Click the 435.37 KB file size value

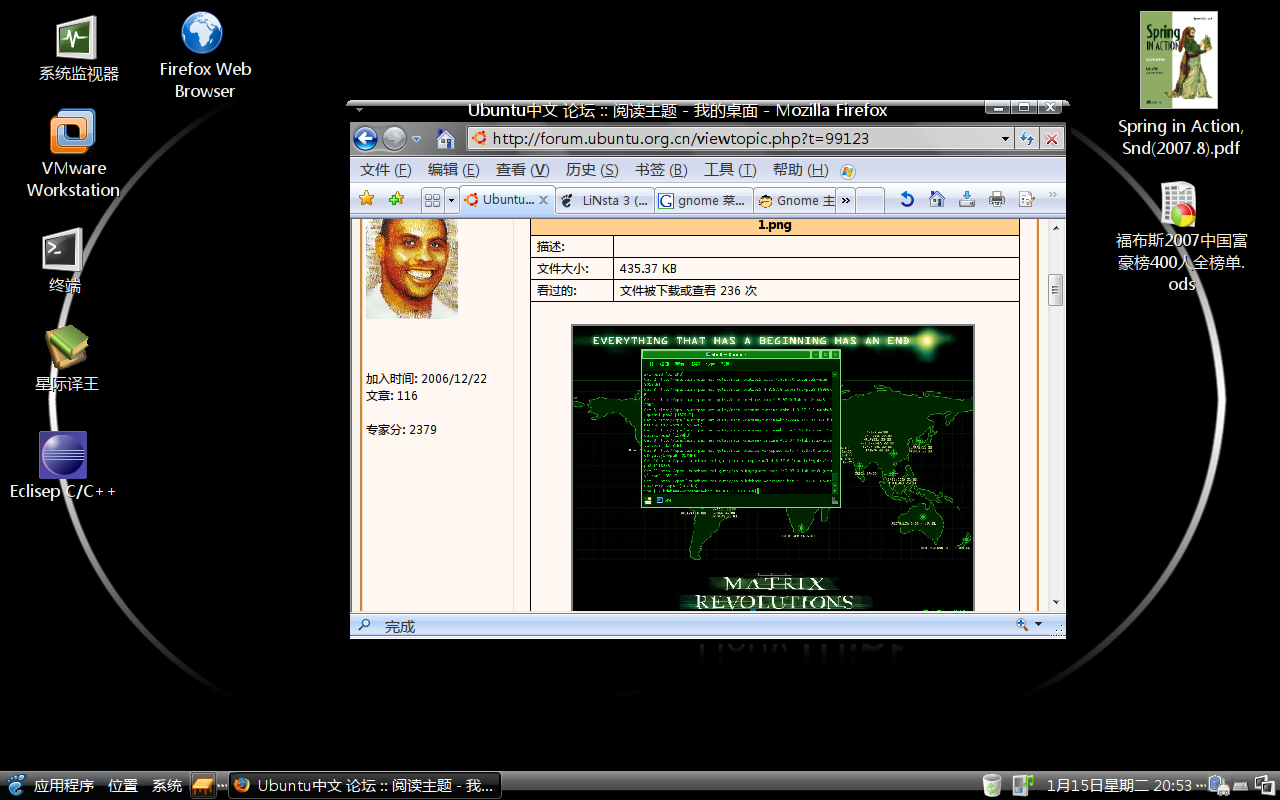(x=648, y=269)
